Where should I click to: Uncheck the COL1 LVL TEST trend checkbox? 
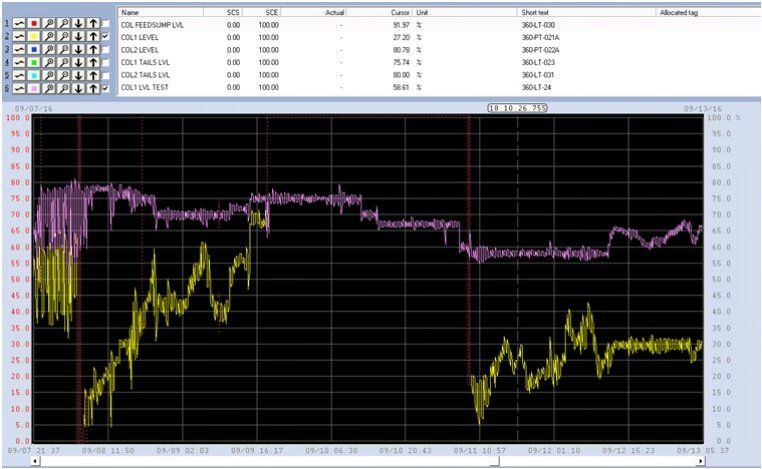pyautogui.click(x=106, y=89)
